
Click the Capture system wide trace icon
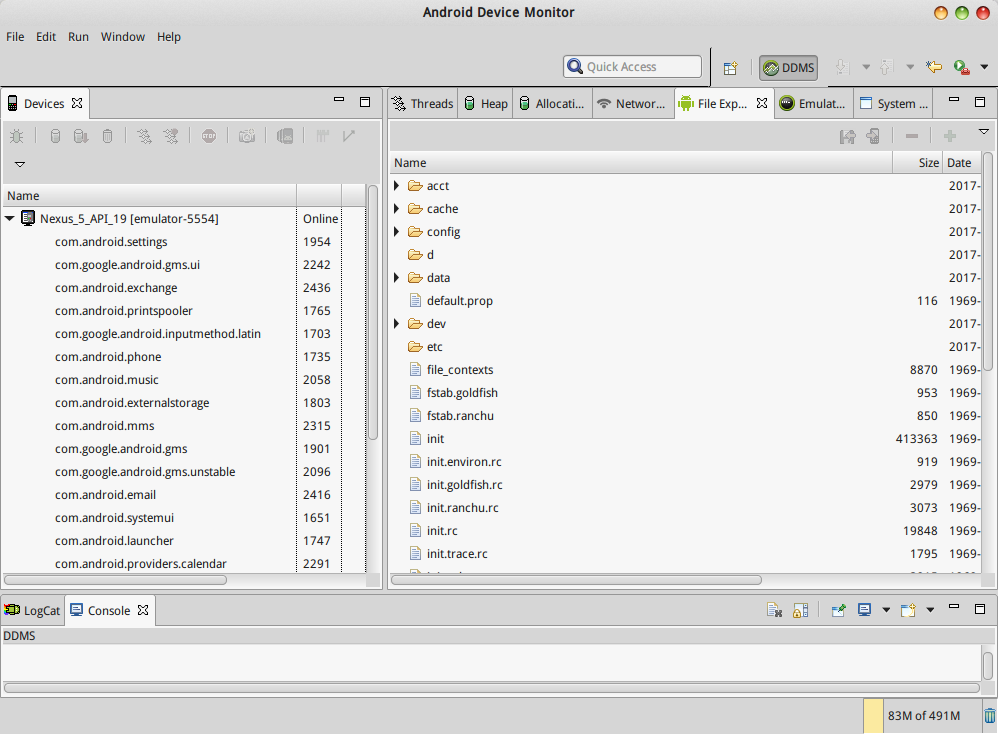tap(323, 136)
